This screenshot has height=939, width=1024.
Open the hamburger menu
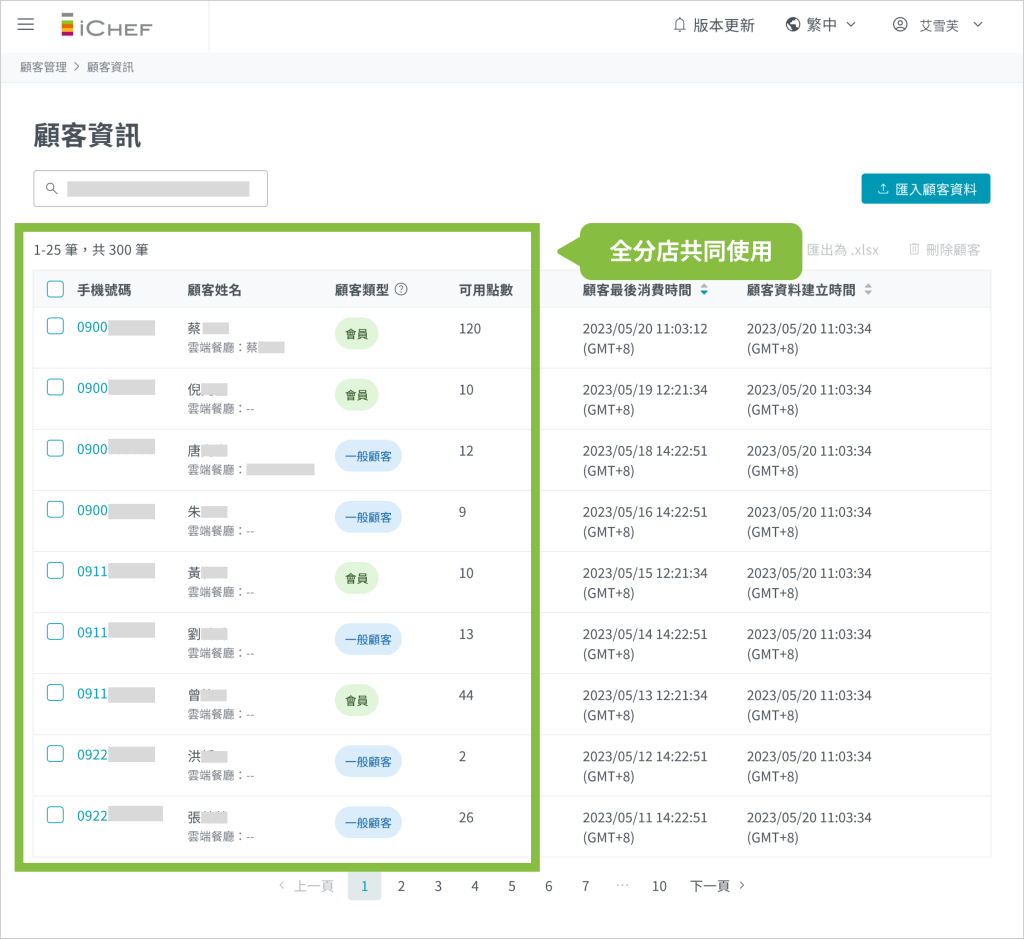(26, 25)
